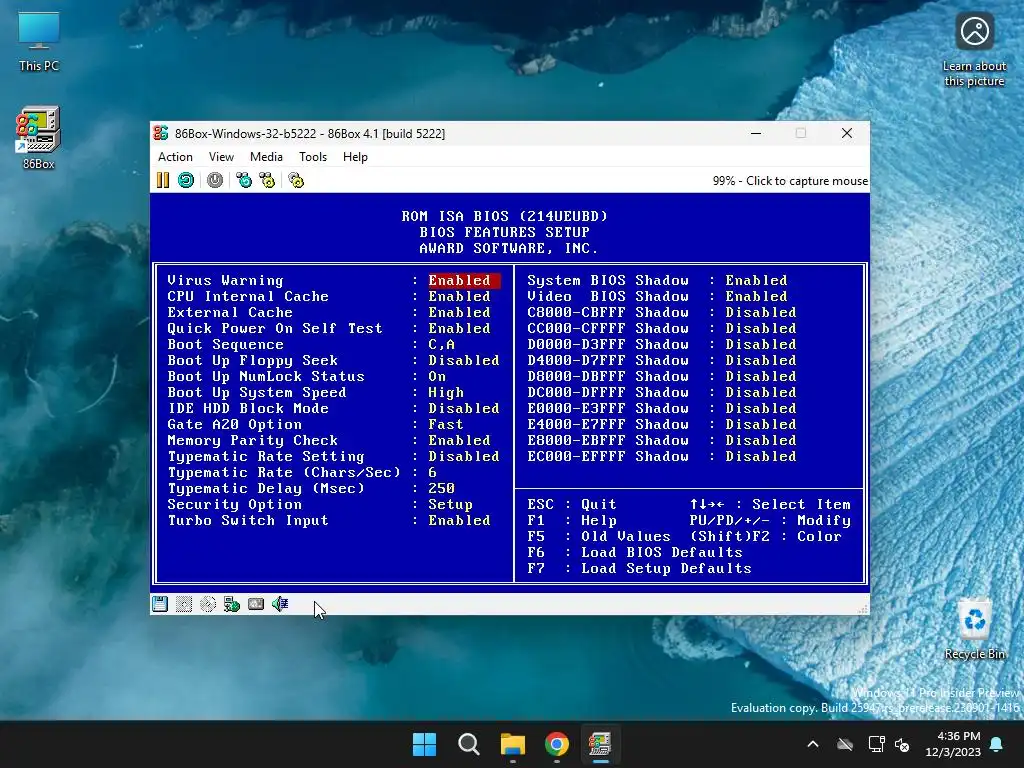The image size is (1024, 768).
Task: Click the 'Gate A20 Option' value 'Fast'
Action: (x=446, y=424)
